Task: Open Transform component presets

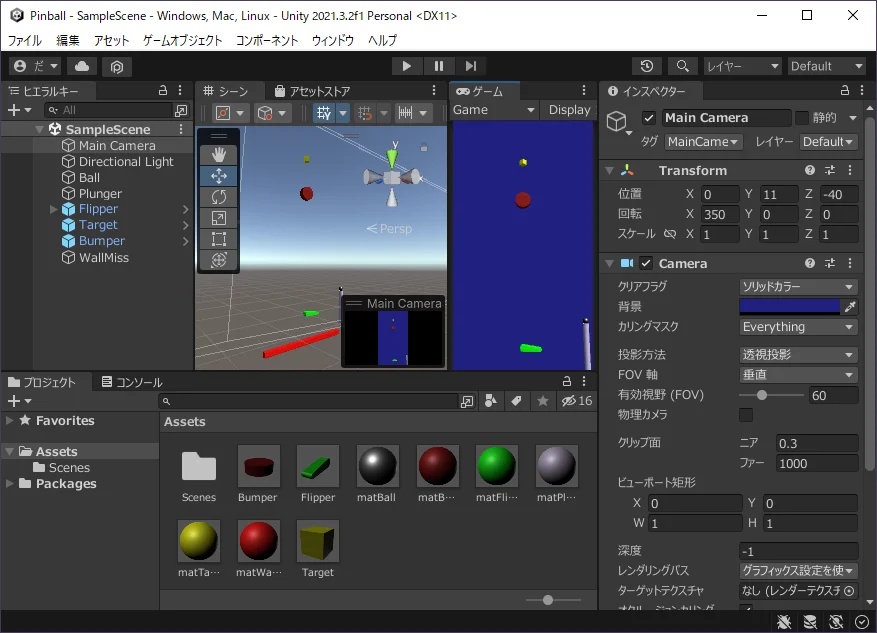Action: [830, 171]
